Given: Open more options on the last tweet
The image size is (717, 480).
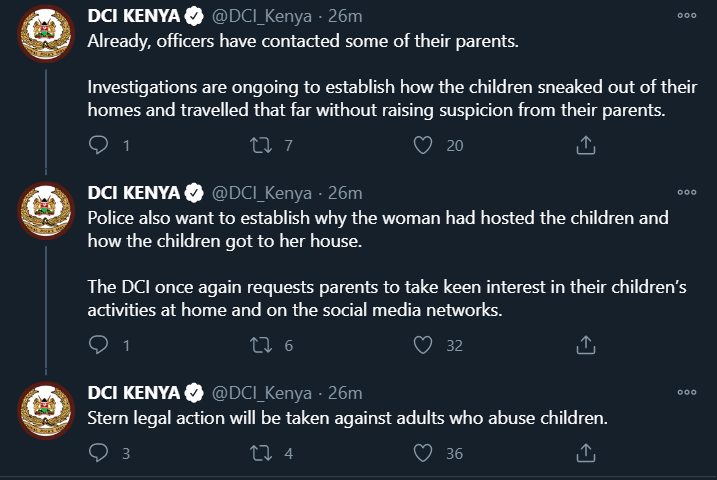Looking at the screenshot, I should (x=687, y=392).
